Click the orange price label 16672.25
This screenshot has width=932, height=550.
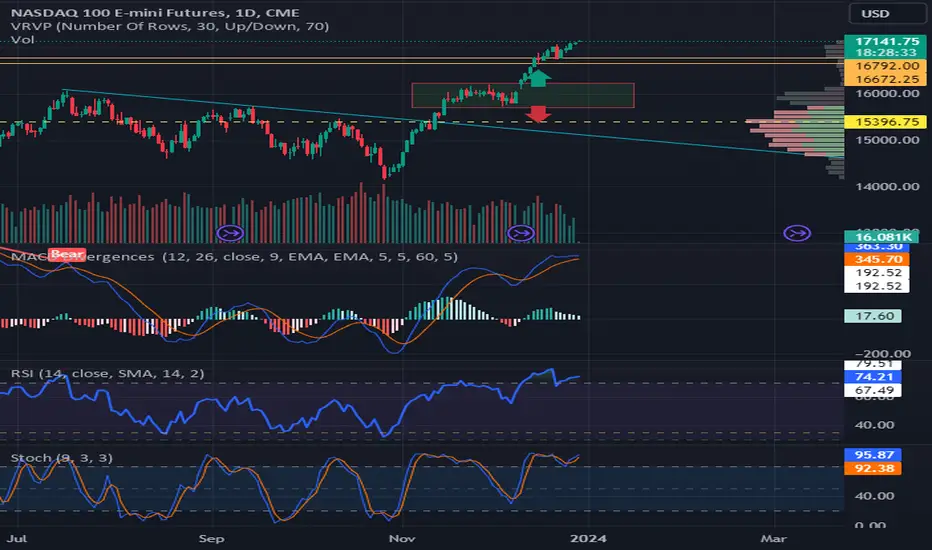886,79
